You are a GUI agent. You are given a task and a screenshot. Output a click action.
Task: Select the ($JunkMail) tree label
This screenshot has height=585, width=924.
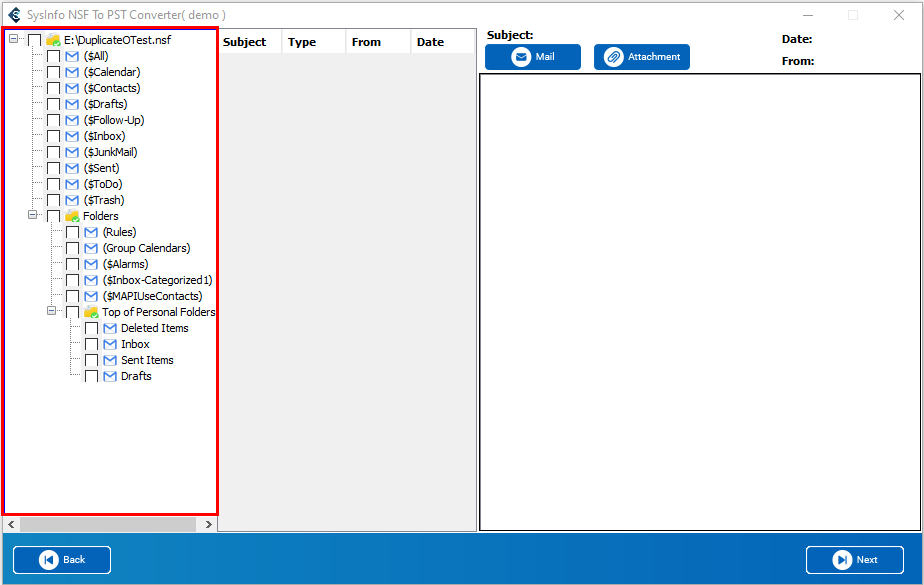[x=110, y=152]
